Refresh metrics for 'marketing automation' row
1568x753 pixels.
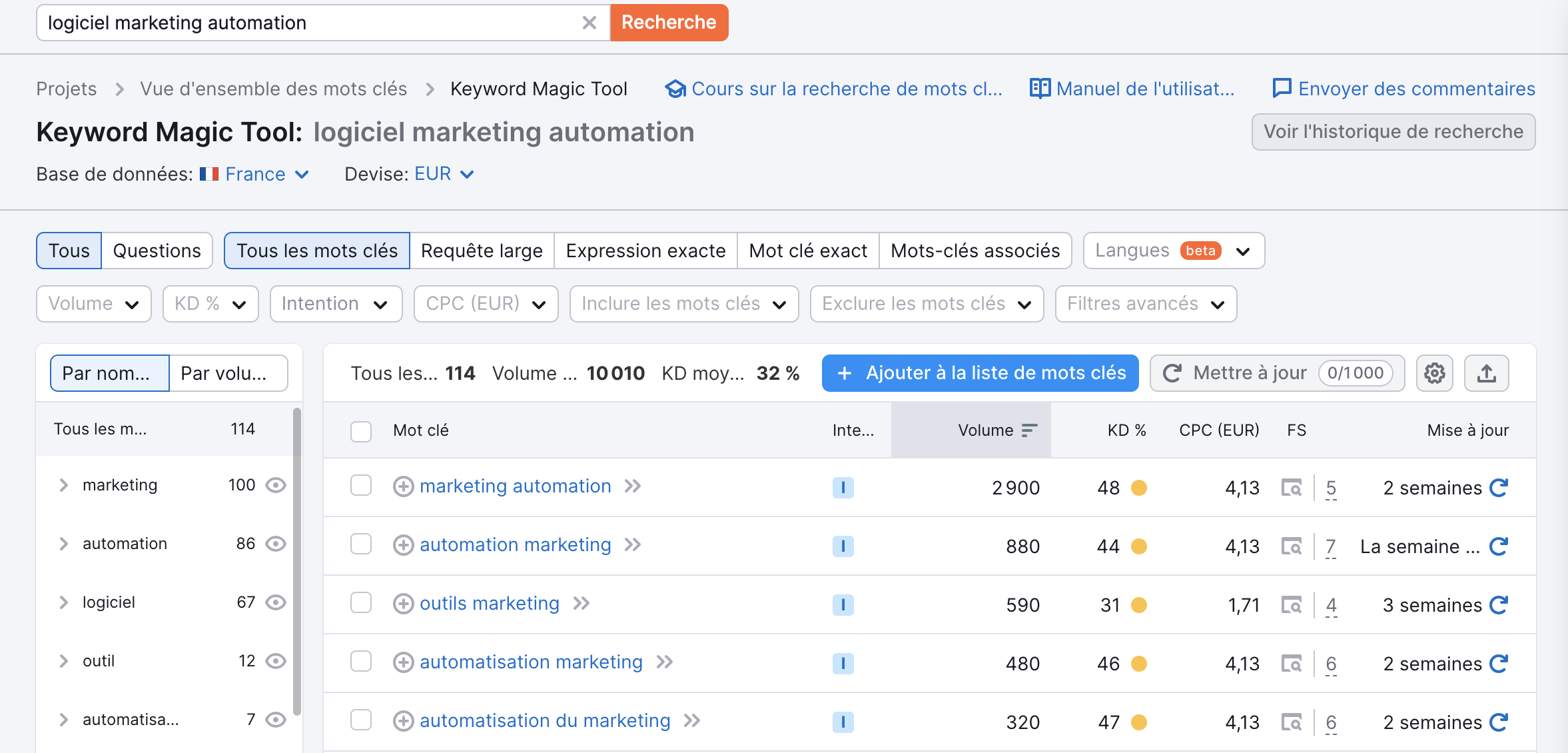(x=1499, y=488)
